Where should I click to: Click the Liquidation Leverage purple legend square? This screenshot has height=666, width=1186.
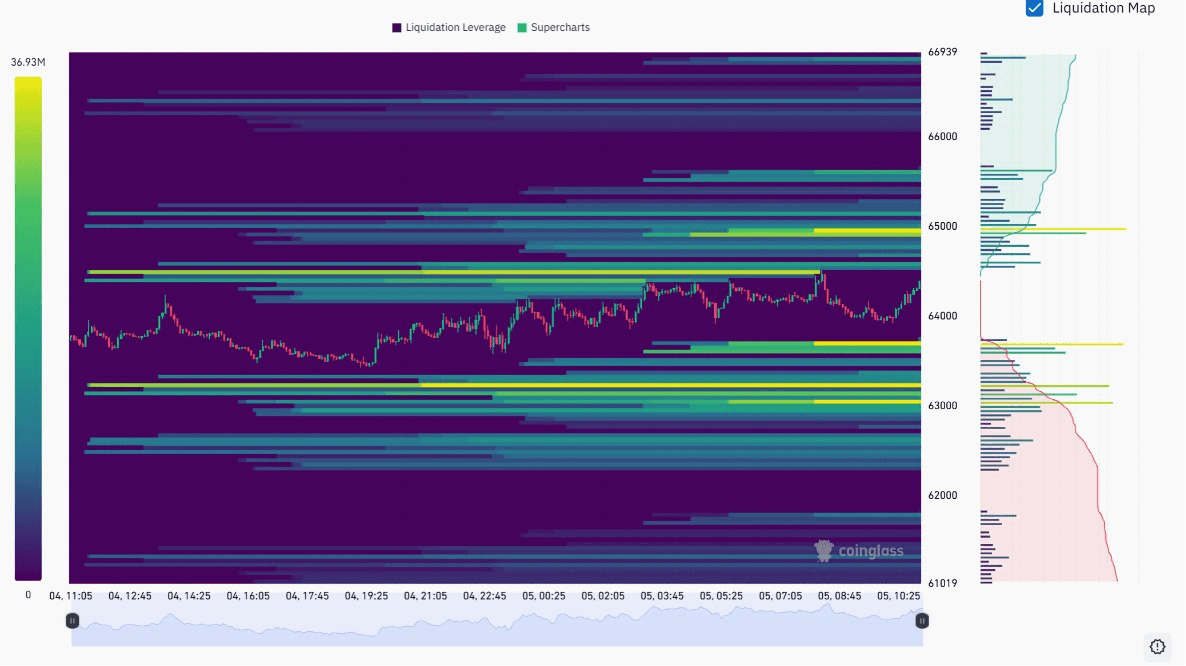pyautogui.click(x=396, y=27)
